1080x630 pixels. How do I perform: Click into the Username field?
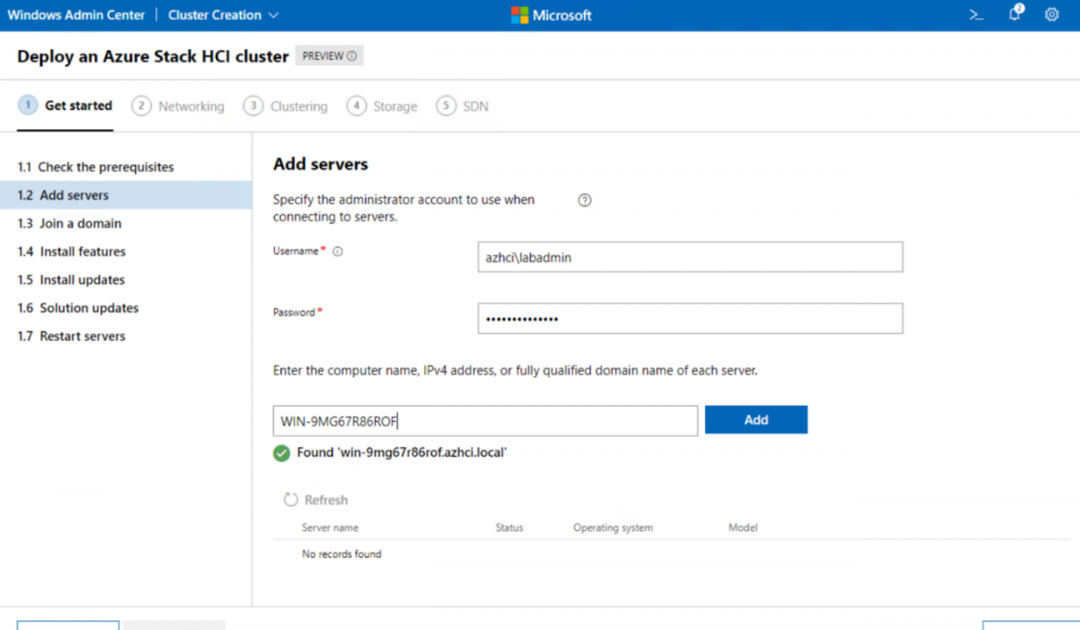(690, 257)
